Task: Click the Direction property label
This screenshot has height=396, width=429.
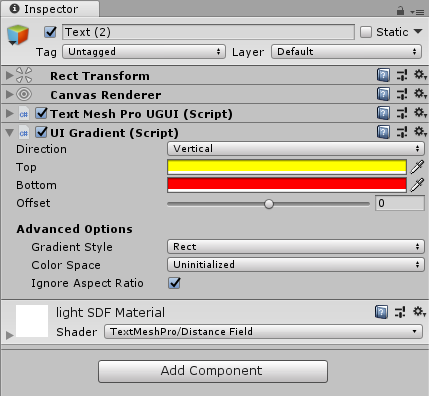Action: (41, 149)
